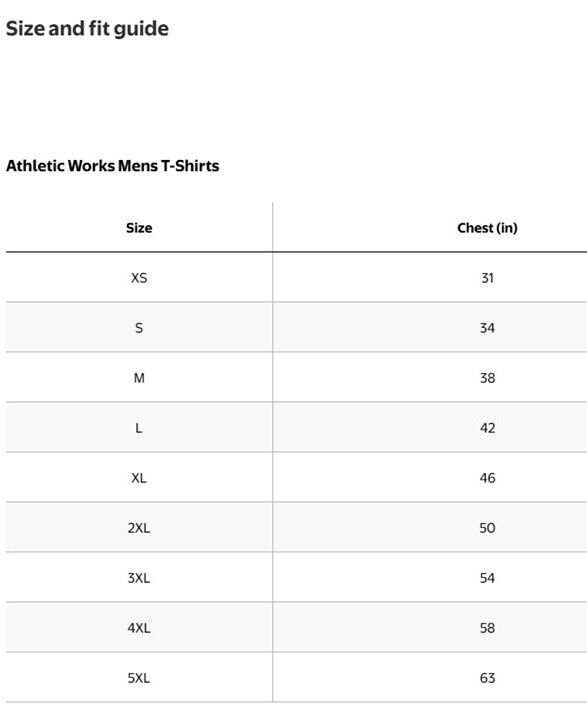This screenshot has height=720, width=587.
Task: Click chest value 42
Action: (487, 428)
